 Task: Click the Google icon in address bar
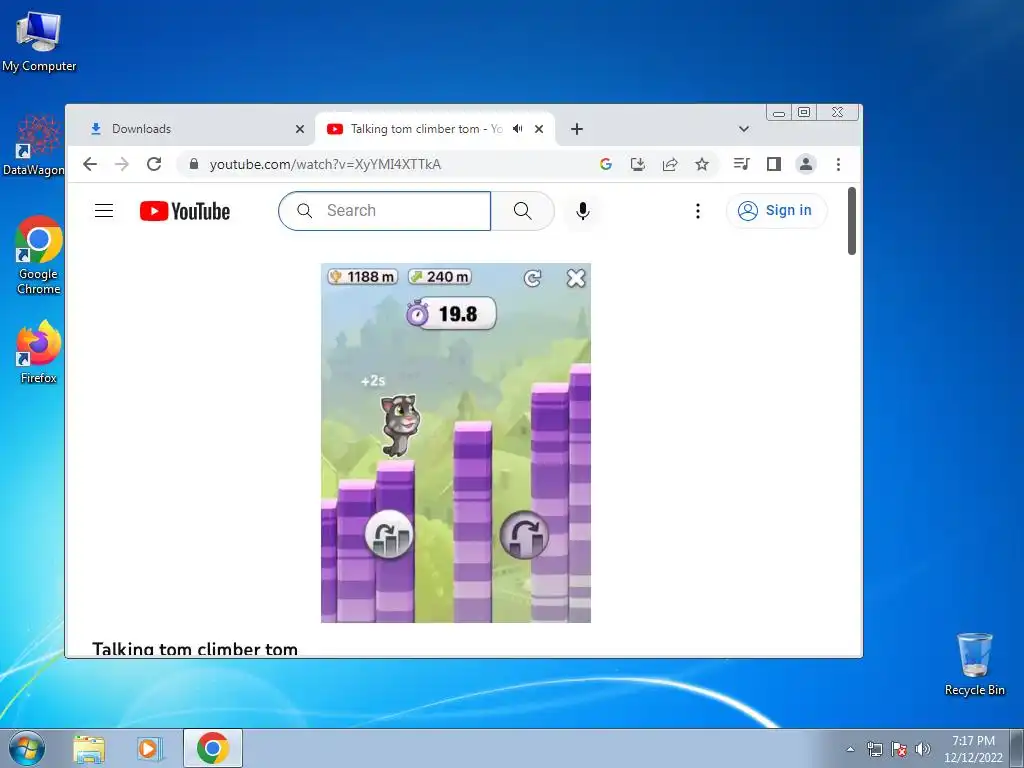point(605,164)
